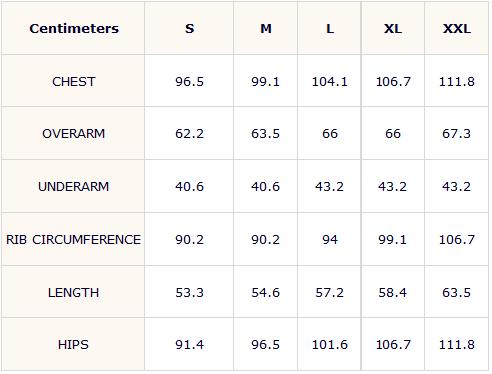Click the LENGTH row label

74,293
